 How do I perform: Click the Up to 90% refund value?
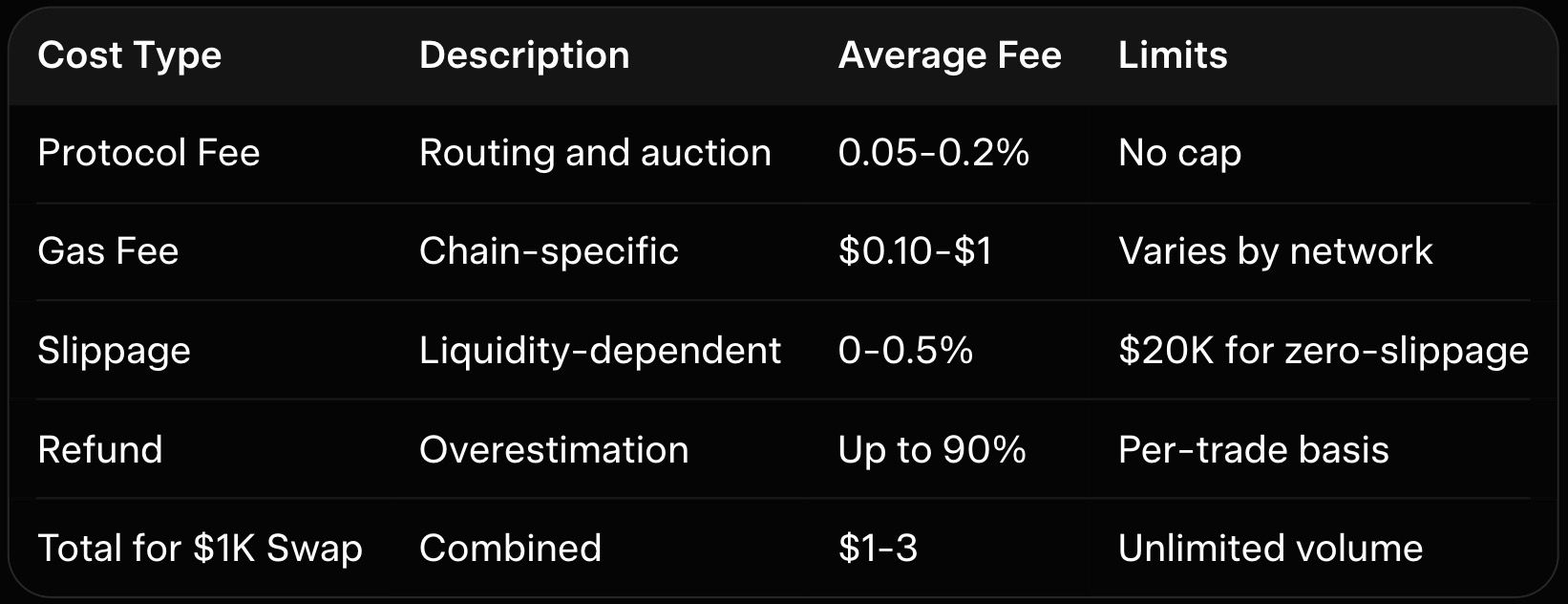pyautogui.click(x=931, y=449)
